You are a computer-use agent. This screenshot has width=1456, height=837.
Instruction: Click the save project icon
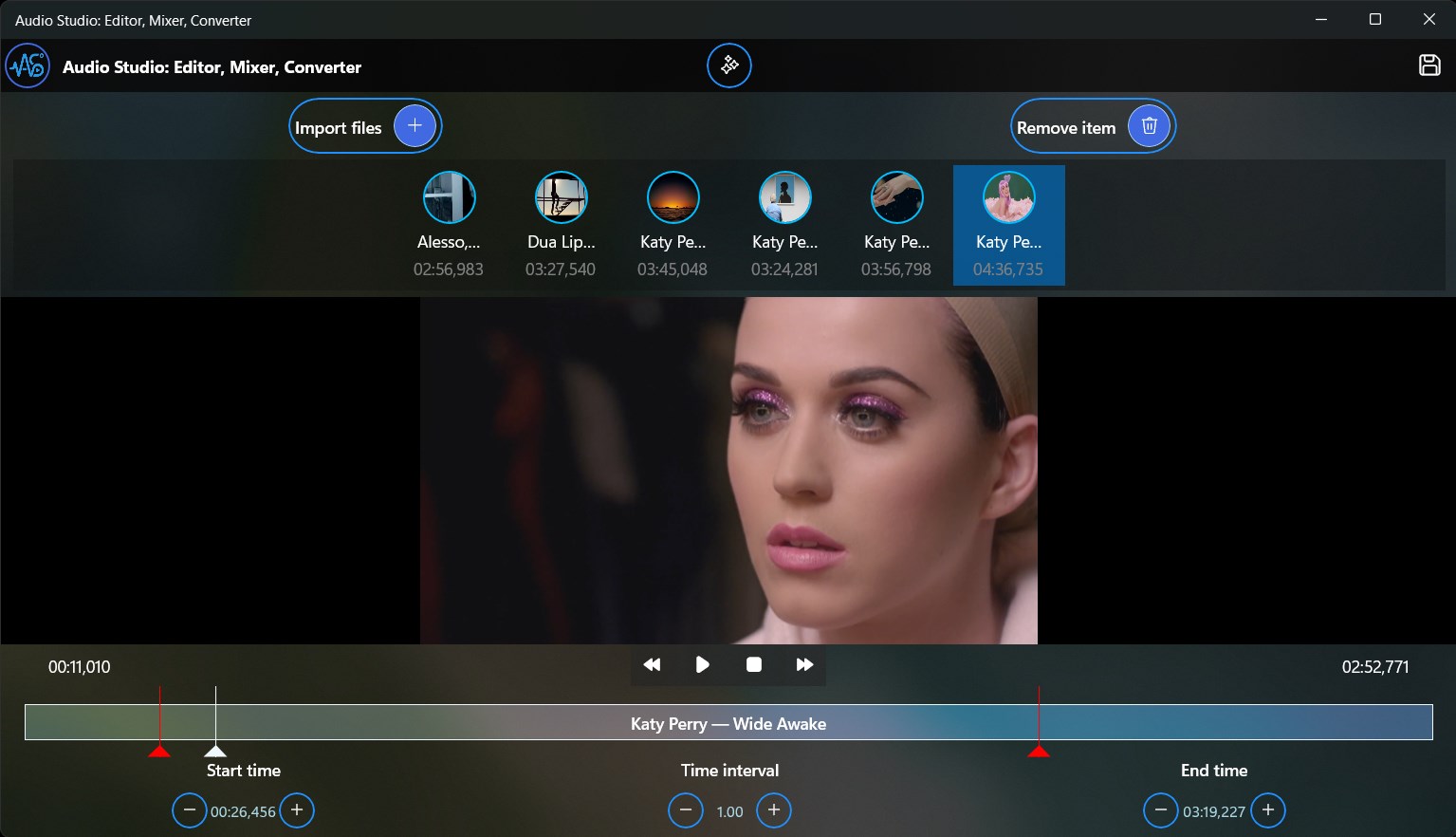click(x=1429, y=65)
